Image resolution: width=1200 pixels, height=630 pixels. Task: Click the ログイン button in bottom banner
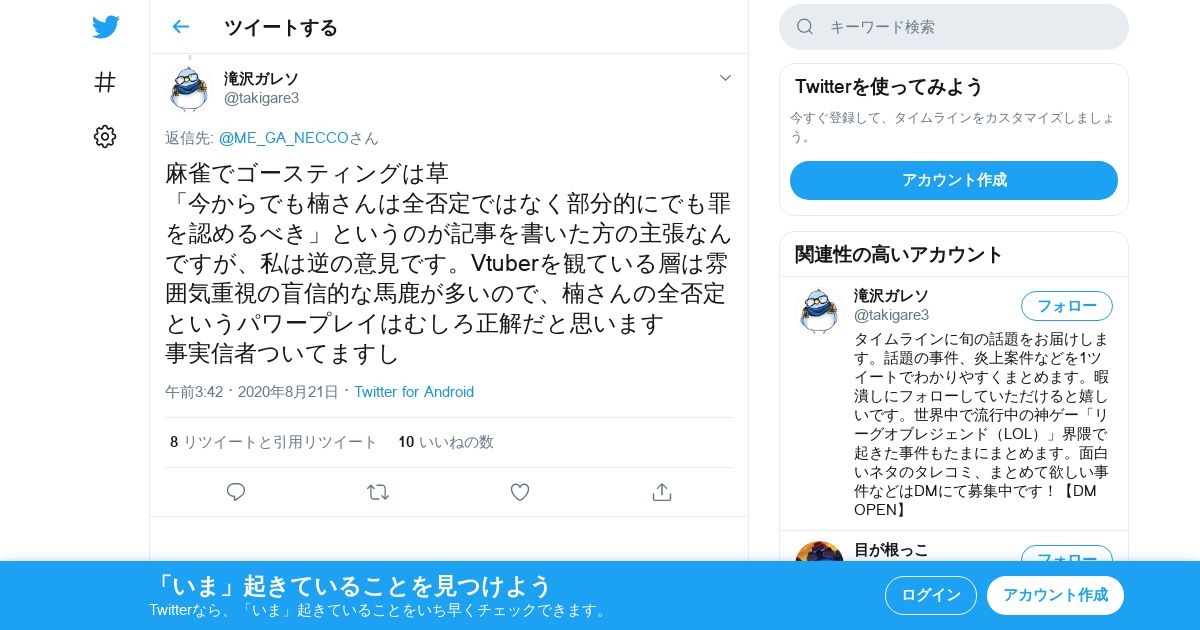click(931, 595)
